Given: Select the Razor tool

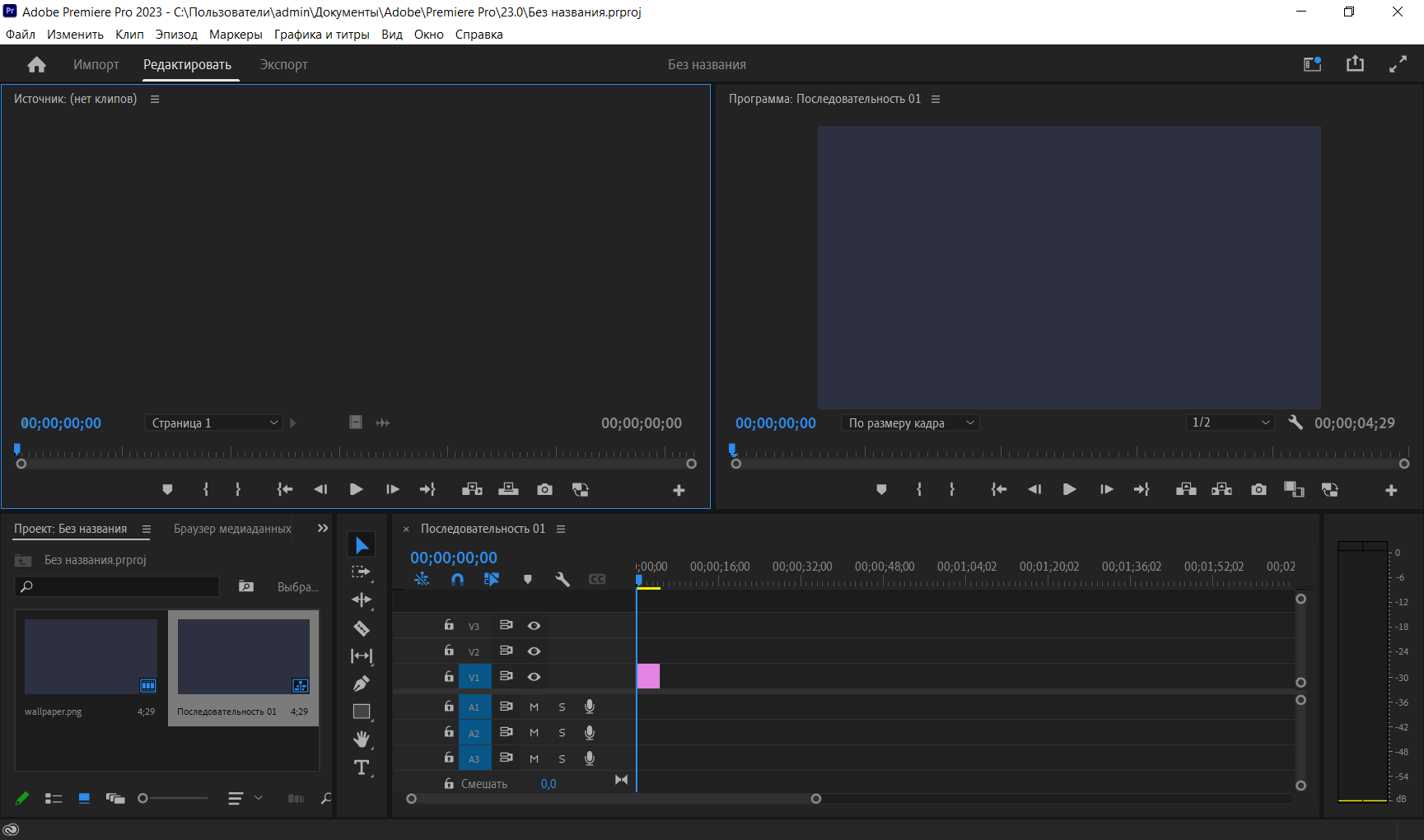Looking at the screenshot, I should coord(361,628).
